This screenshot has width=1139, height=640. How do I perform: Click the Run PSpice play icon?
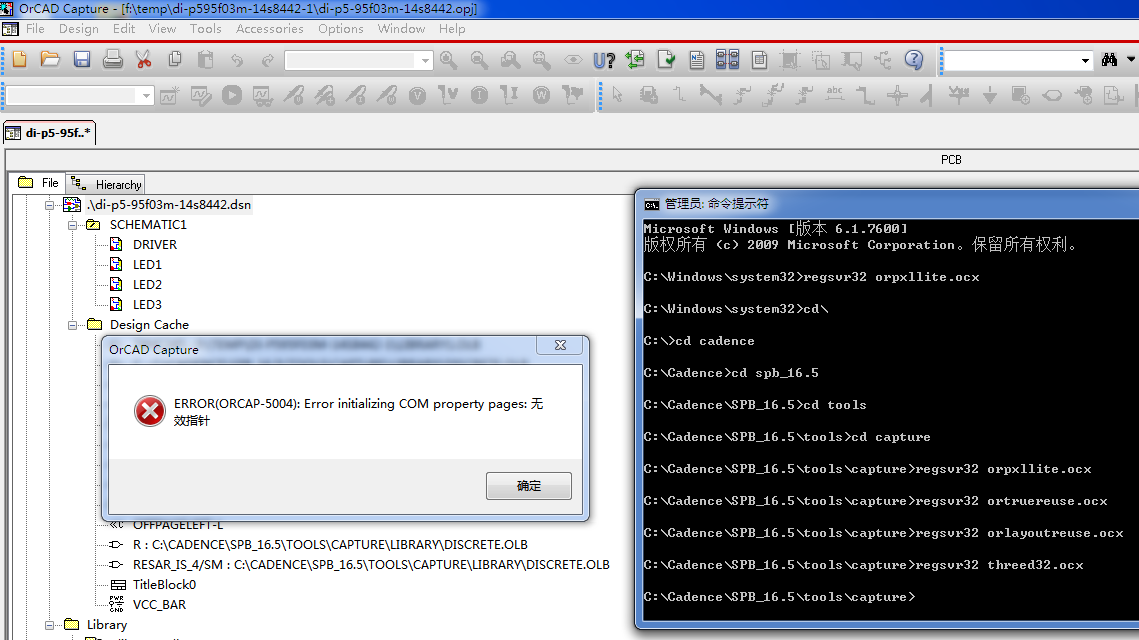coord(232,95)
